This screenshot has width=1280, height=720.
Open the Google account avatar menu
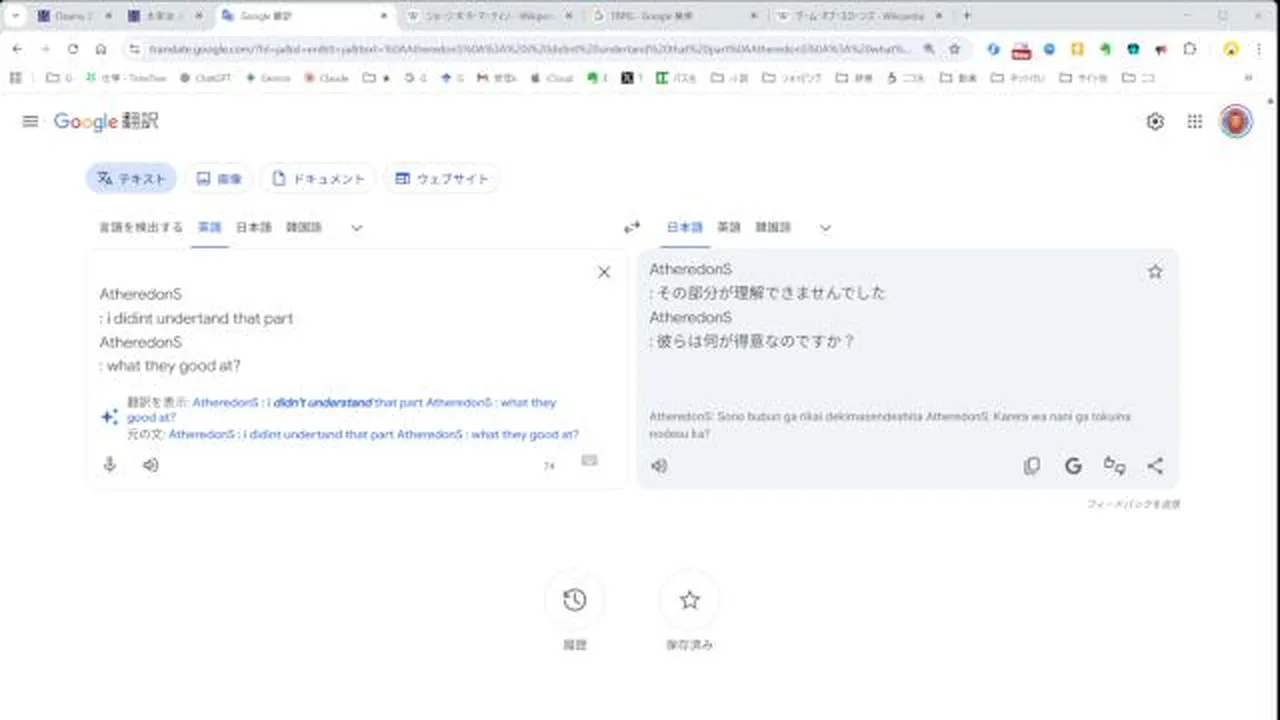[1236, 121]
